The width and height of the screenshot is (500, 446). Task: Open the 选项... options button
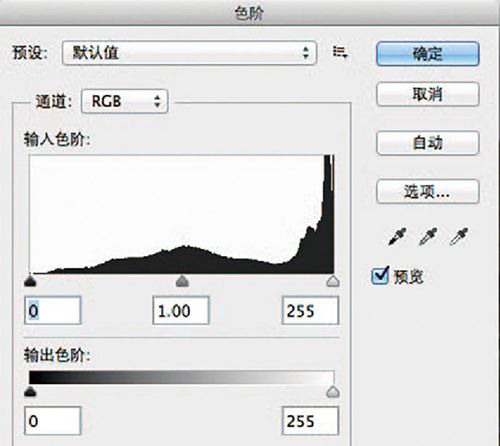[428, 191]
